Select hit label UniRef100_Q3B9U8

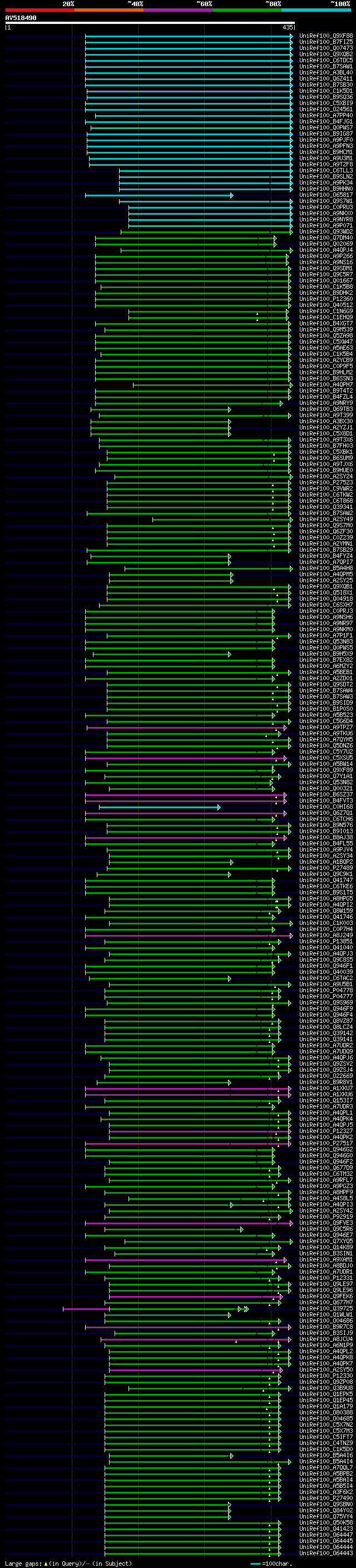click(x=326, y=1388)
